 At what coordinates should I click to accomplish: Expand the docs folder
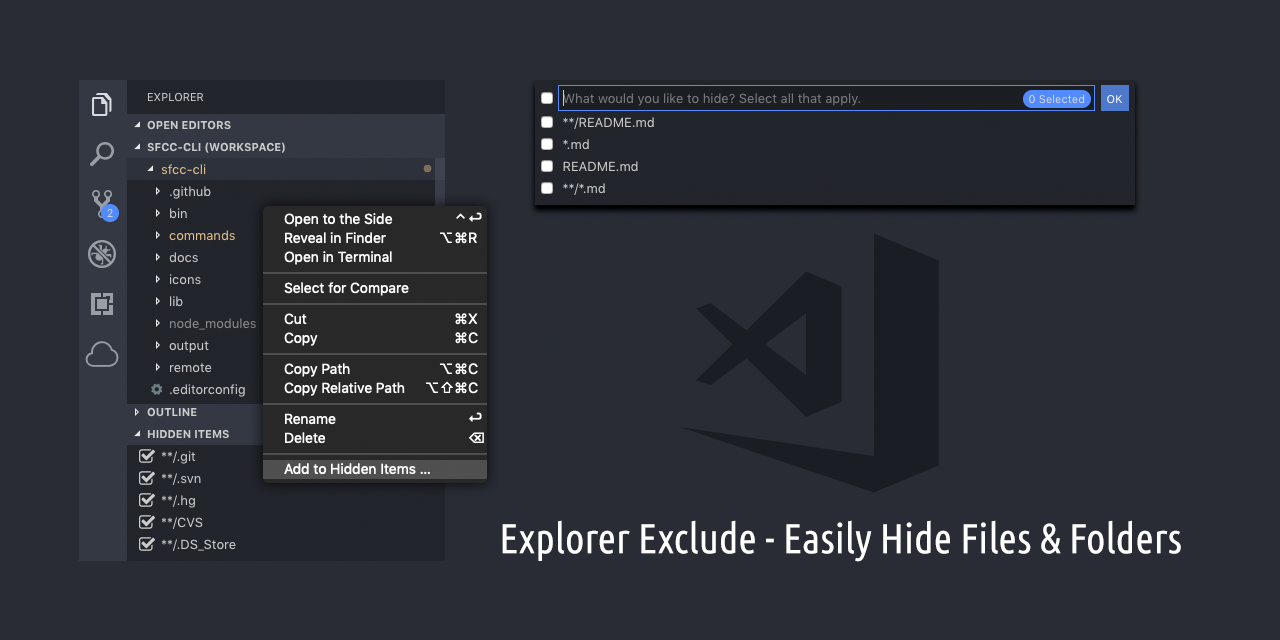point(158,257)
